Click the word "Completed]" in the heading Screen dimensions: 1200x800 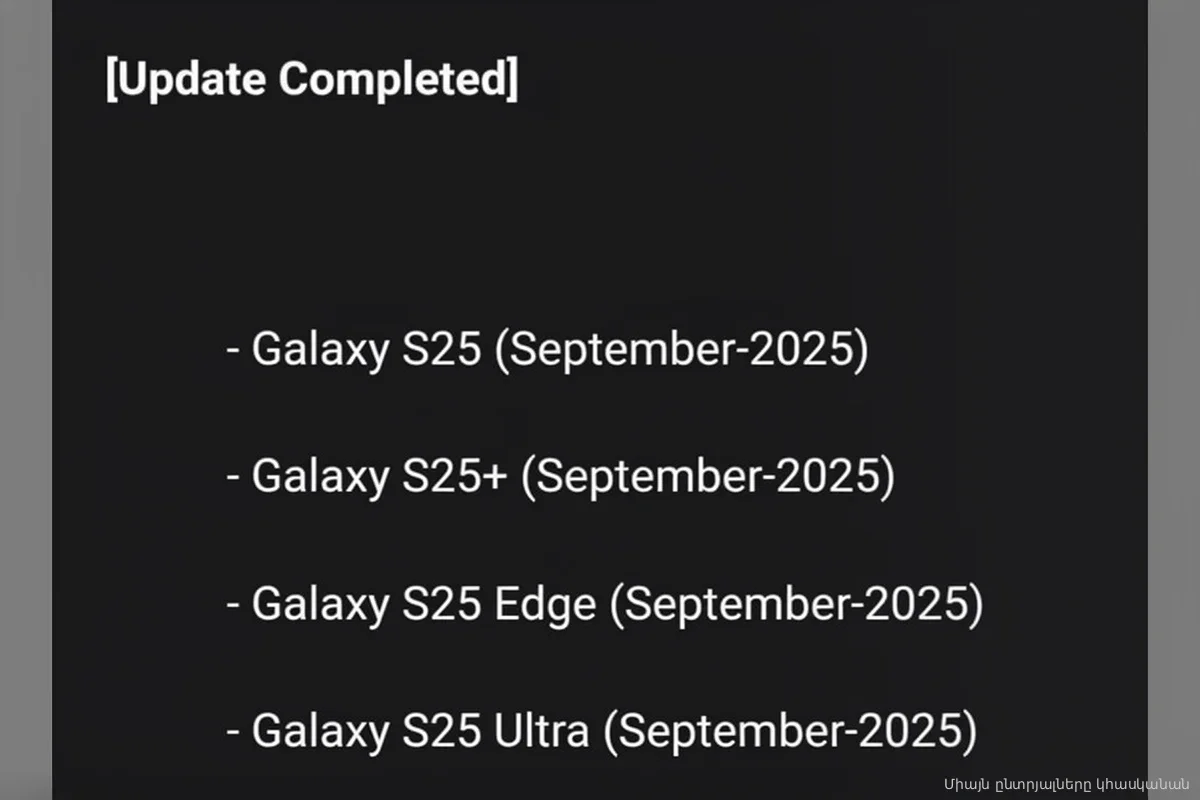click(398, 80)
